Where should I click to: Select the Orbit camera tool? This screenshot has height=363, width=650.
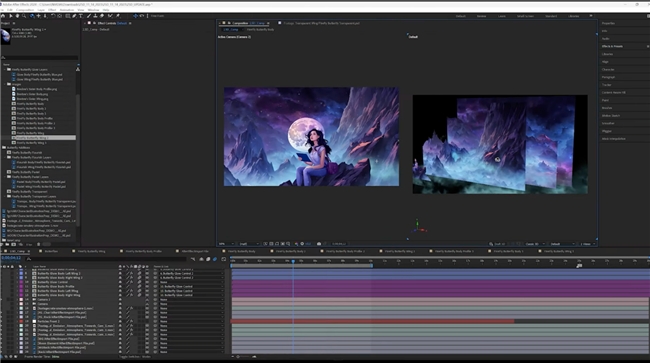click(x=32, y=16)
